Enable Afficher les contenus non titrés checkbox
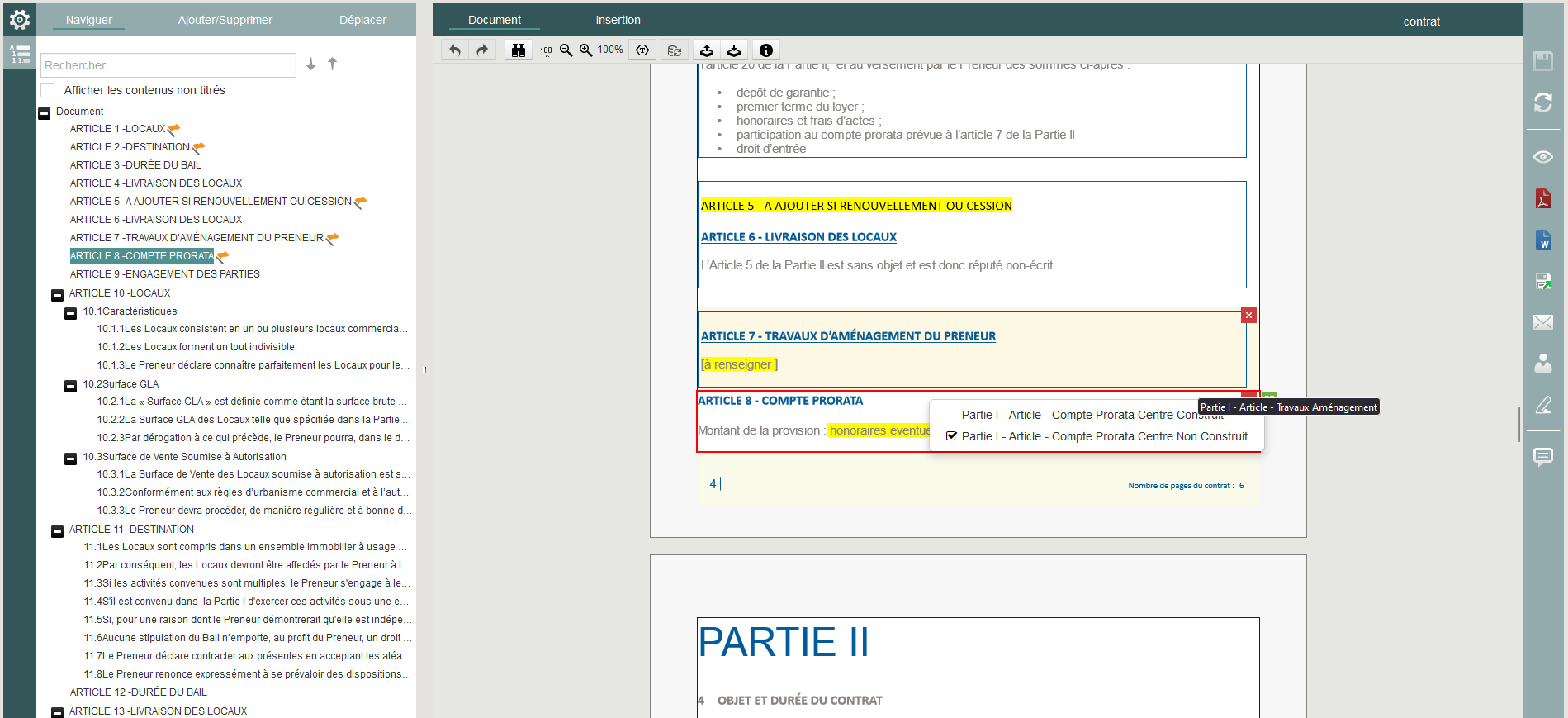 tap(48, 90)
